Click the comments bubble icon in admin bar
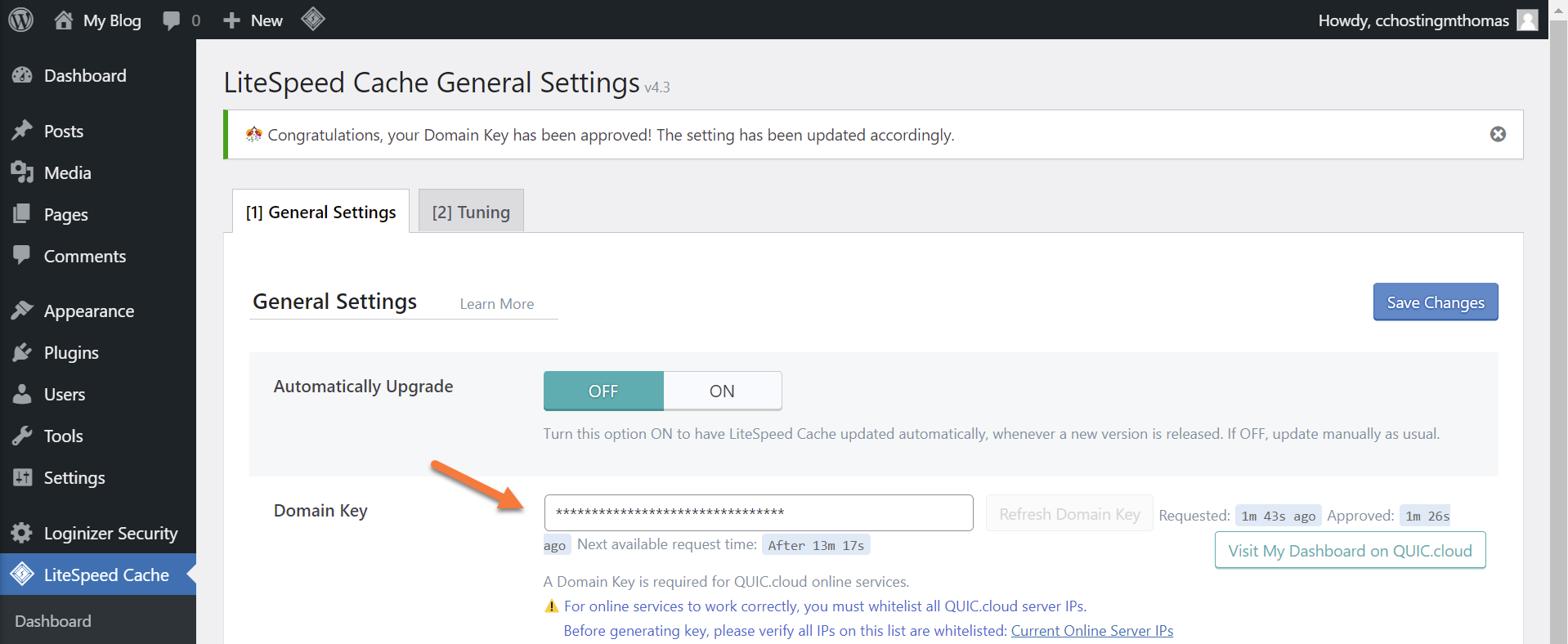Screen dimensions: 1568x644 [172, 20]
